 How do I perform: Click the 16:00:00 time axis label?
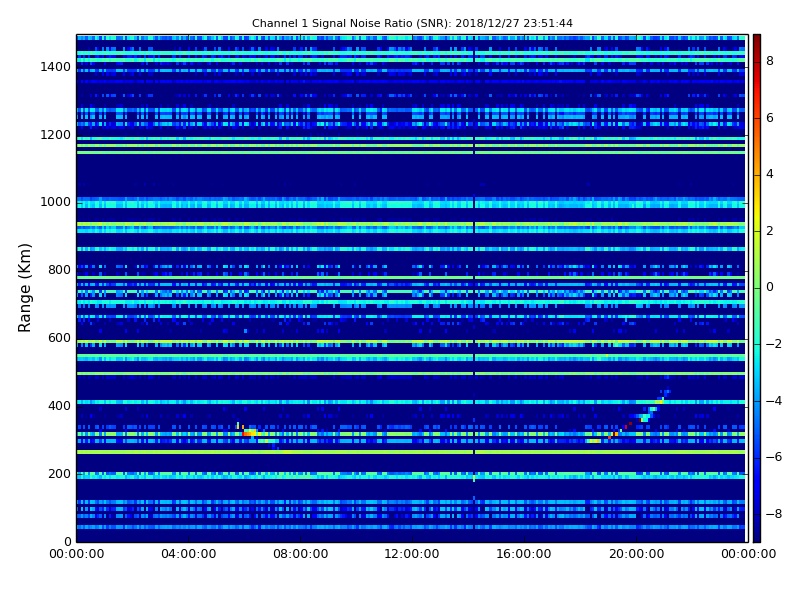pos(523,554)
